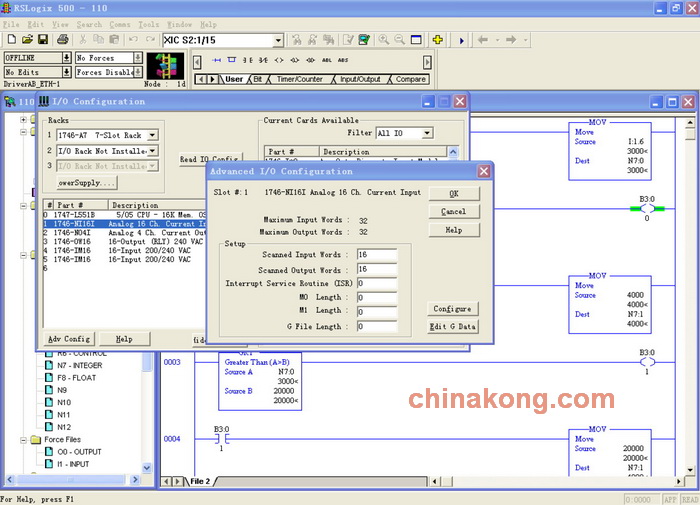Click the Zoom Out magnifier icon
700x505 pixels.
coord(400,40)
